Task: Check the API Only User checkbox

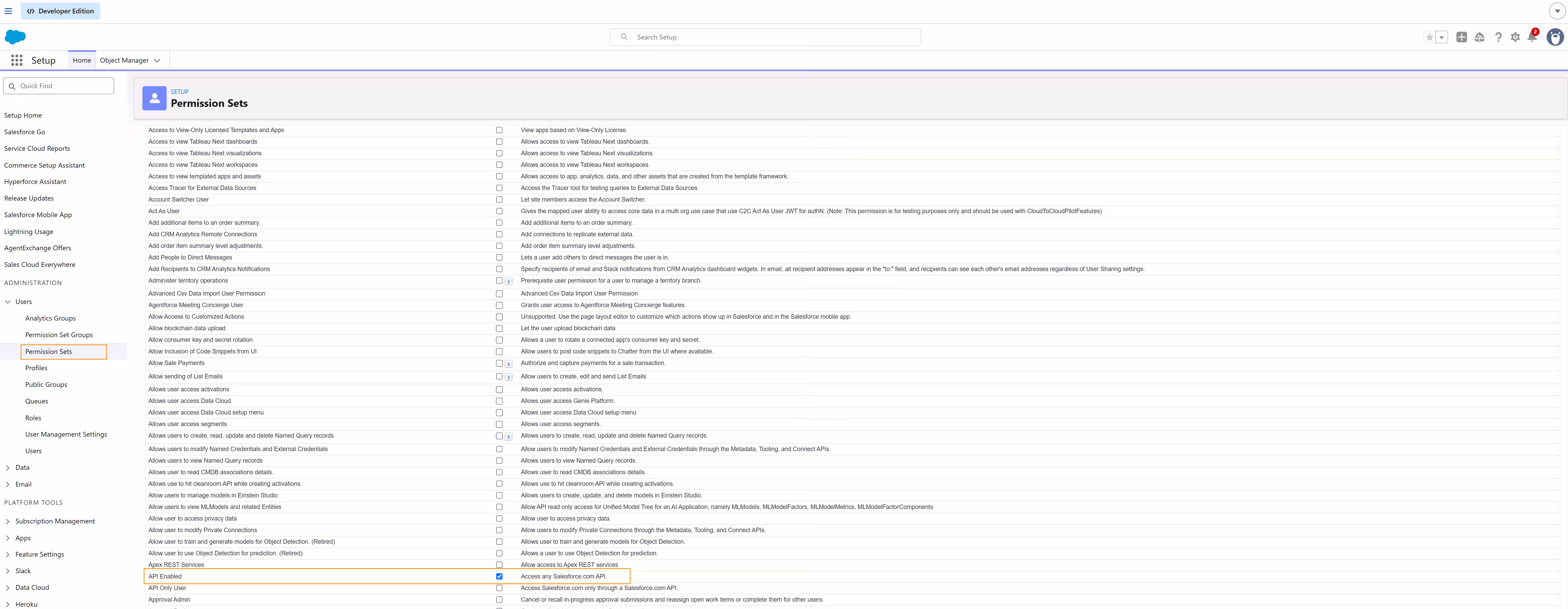Action: [499, 588]
